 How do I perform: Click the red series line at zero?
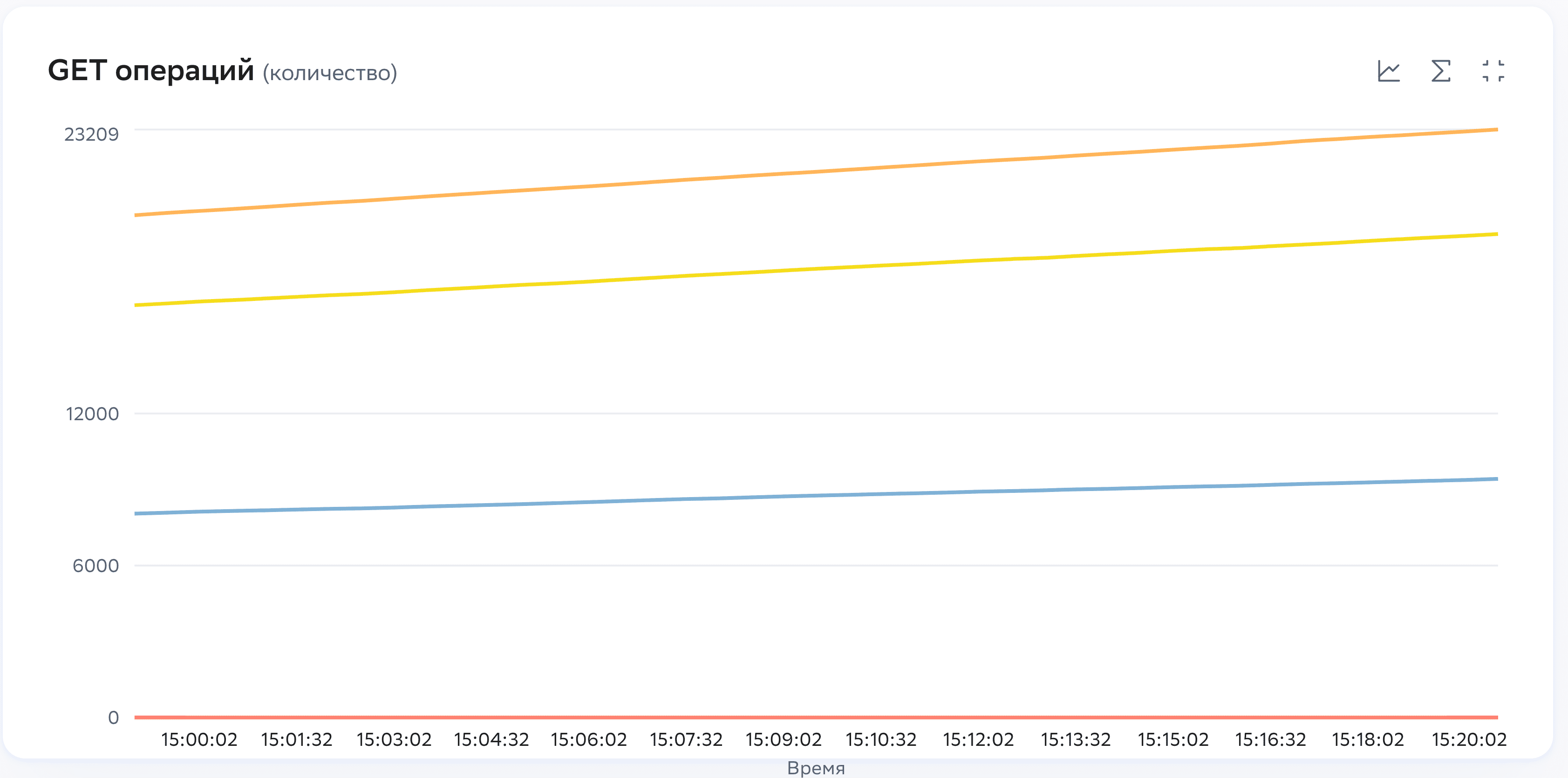point(816,717)
